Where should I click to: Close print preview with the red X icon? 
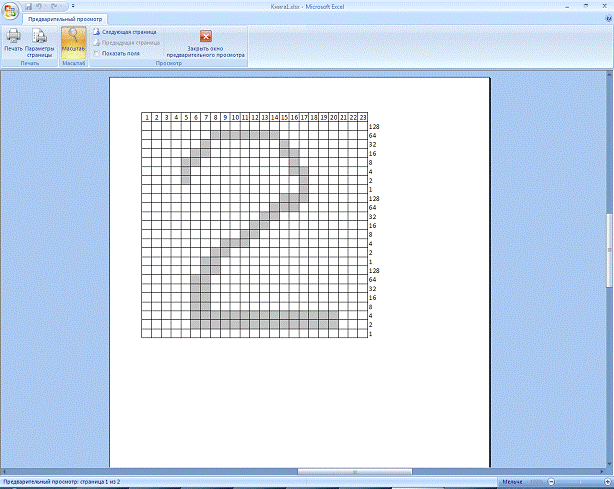tap(206, 37)
